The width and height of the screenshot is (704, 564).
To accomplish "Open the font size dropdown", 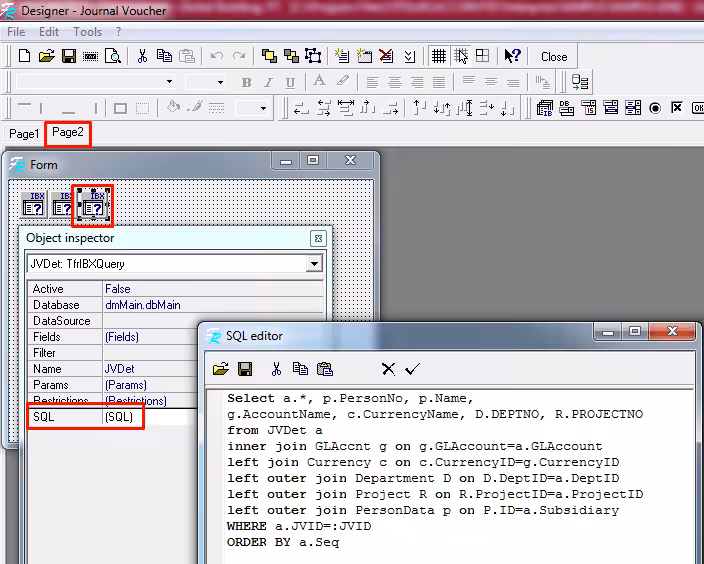I will point(220,82).
